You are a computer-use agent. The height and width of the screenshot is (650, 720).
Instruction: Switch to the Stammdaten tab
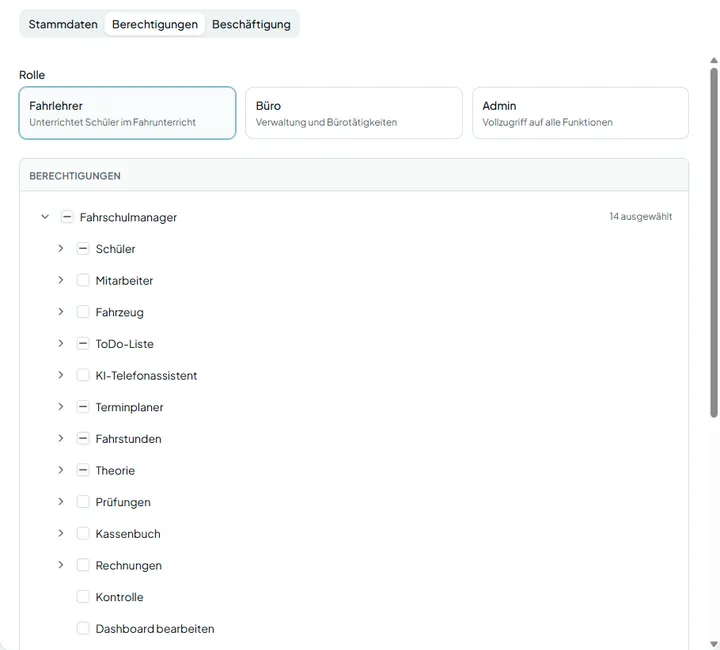click(x=63, y=24)
